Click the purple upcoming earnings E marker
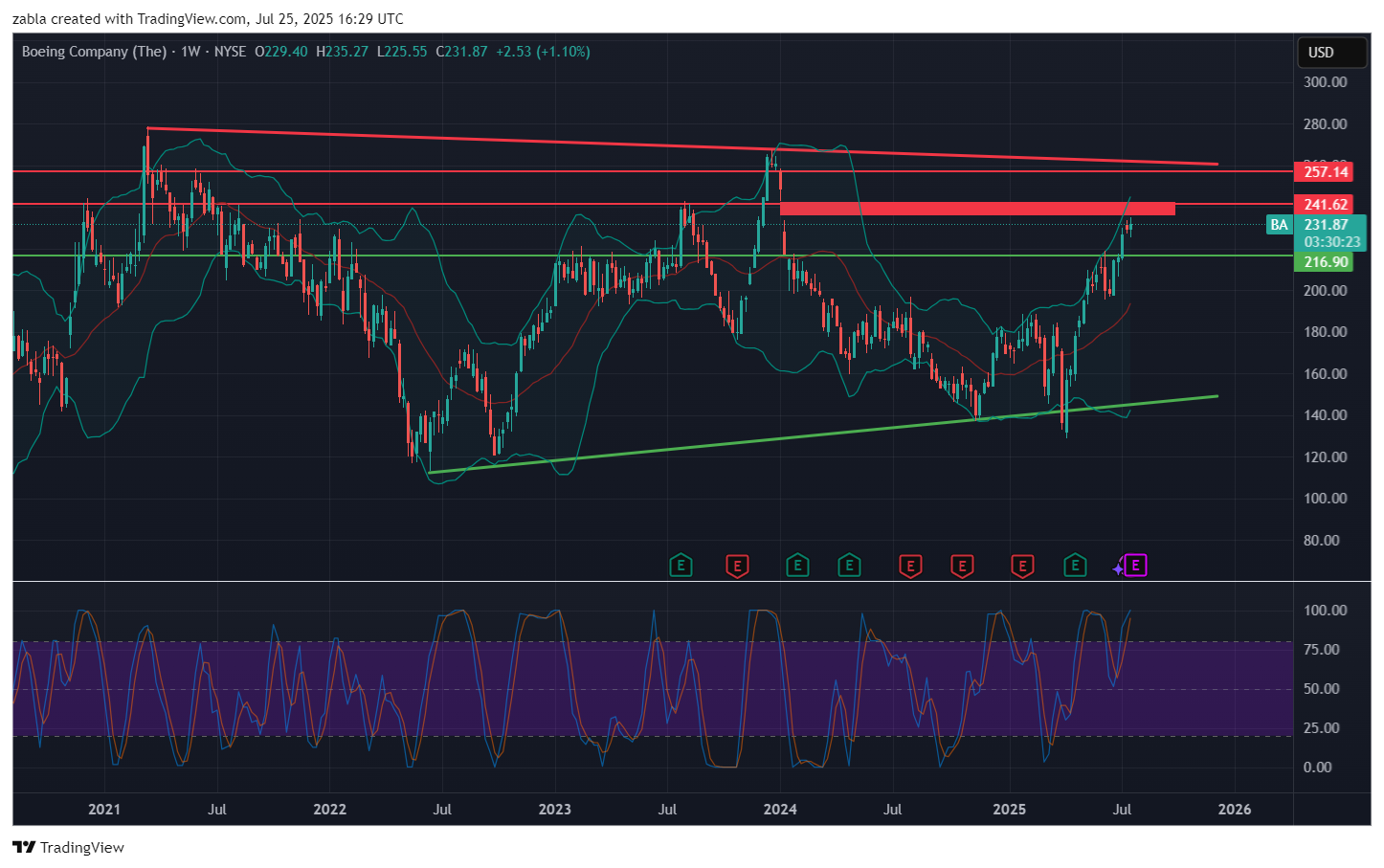 pos(1135,566)
